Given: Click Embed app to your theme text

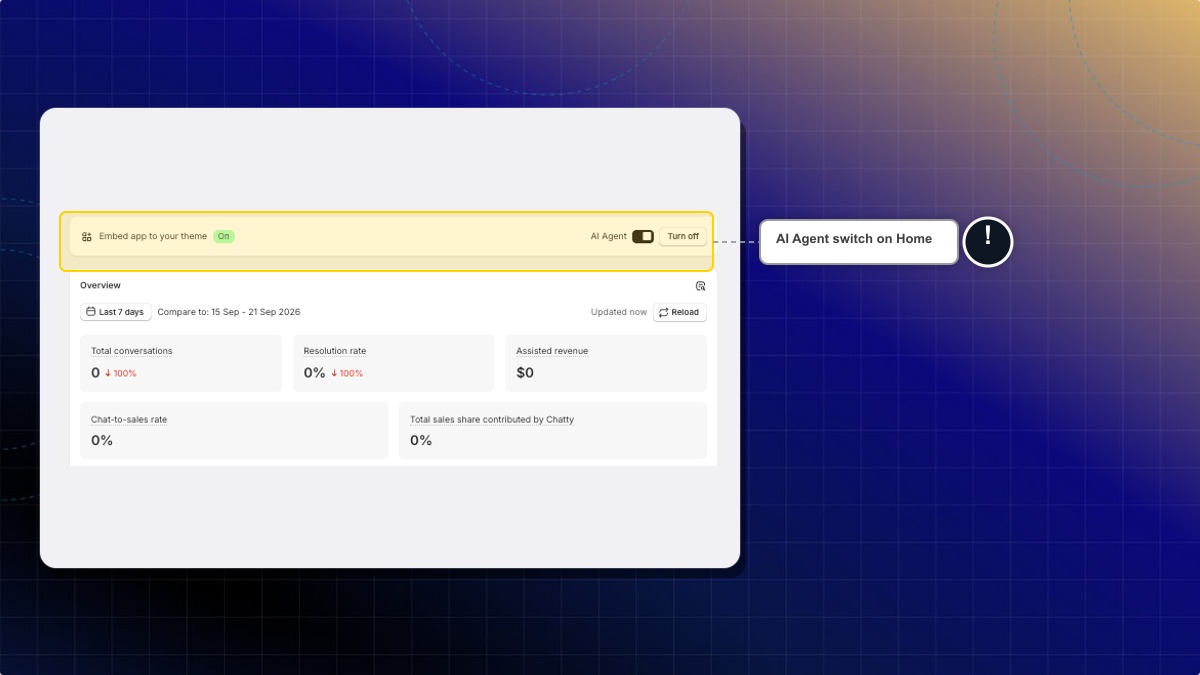Looking at the screenshot, I should pyautogui.click(x=153, y=236).
